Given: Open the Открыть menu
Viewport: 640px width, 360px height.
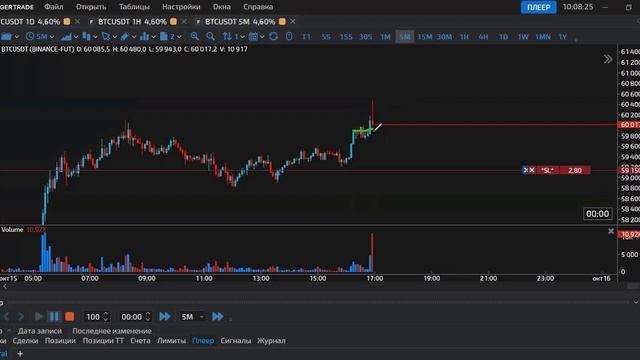Looking at the screenshot, I should click(x=91, y=7).
